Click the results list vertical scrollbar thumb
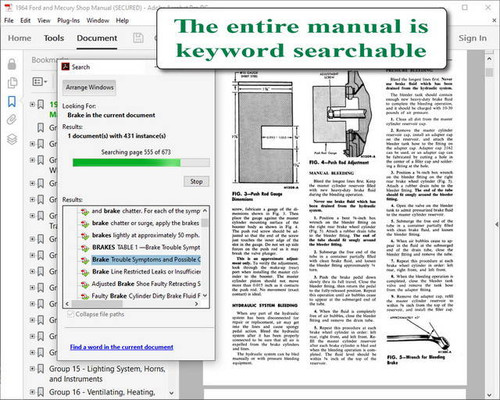The width and height of the screenshot is (500, 400). (205, 222)
